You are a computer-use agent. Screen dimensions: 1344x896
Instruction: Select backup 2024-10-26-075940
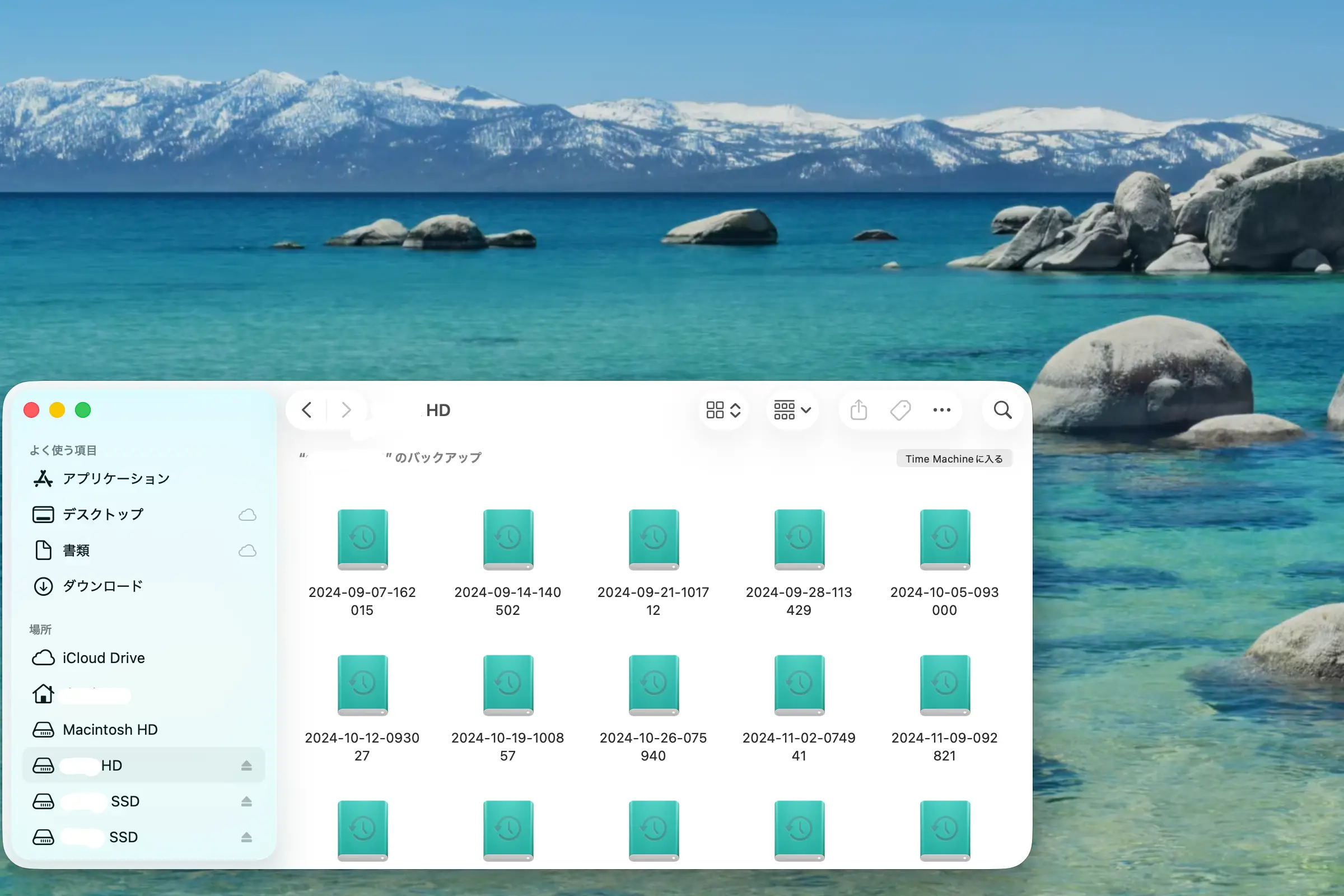click(x=653, y=685)
